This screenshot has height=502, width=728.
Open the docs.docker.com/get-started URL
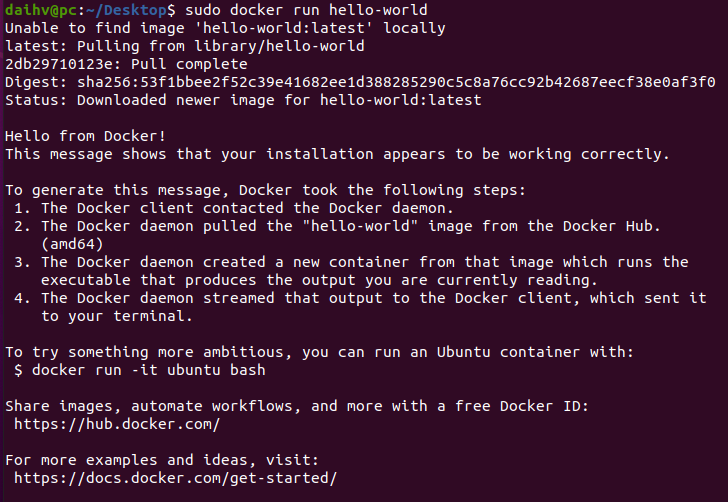pos(175,478)
